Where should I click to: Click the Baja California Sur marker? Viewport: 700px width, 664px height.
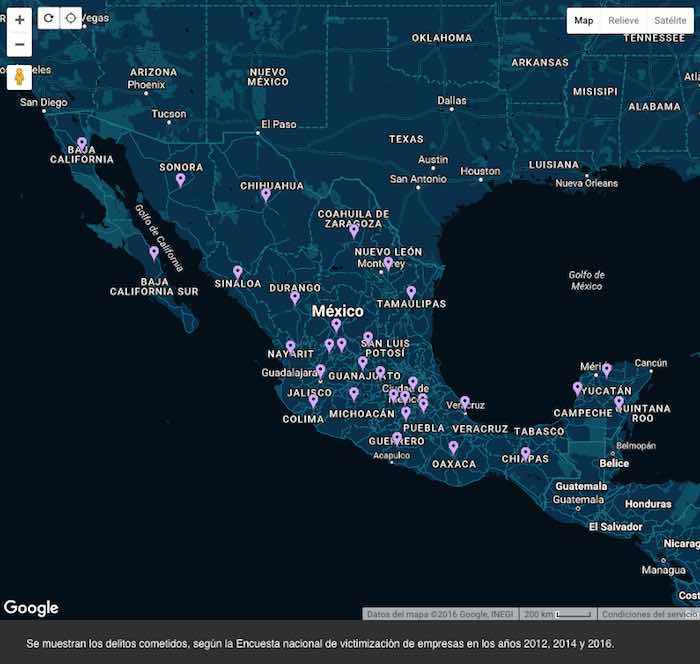(154, 252)
